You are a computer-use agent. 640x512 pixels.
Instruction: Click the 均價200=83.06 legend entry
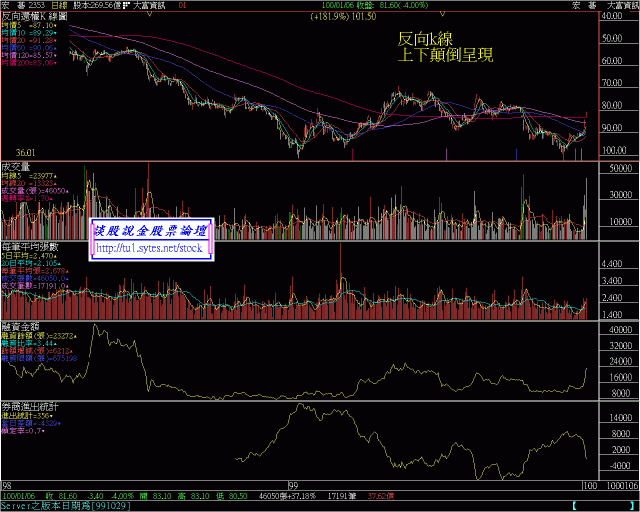tap(29, 63)
